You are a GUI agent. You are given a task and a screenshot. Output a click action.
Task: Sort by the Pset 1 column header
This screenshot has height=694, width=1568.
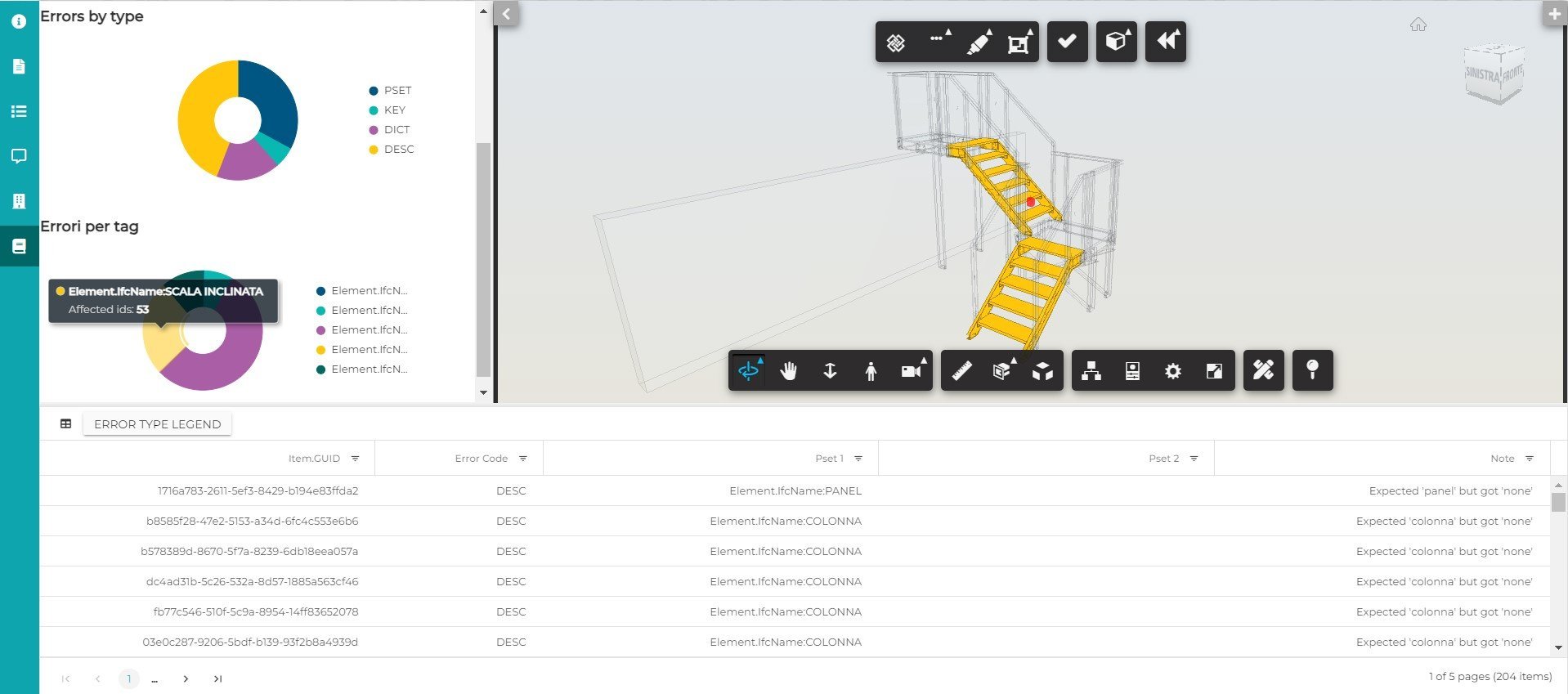829,459
